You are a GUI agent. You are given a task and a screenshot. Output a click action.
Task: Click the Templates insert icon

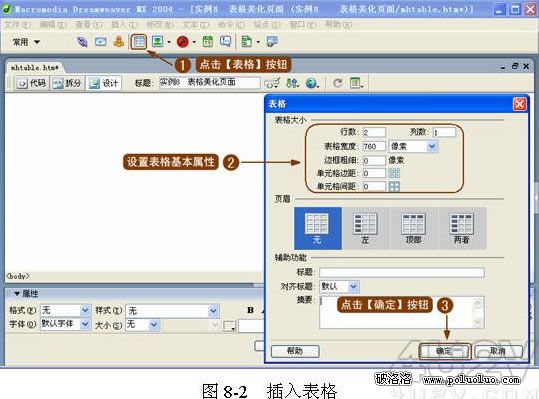coord(246,42)
